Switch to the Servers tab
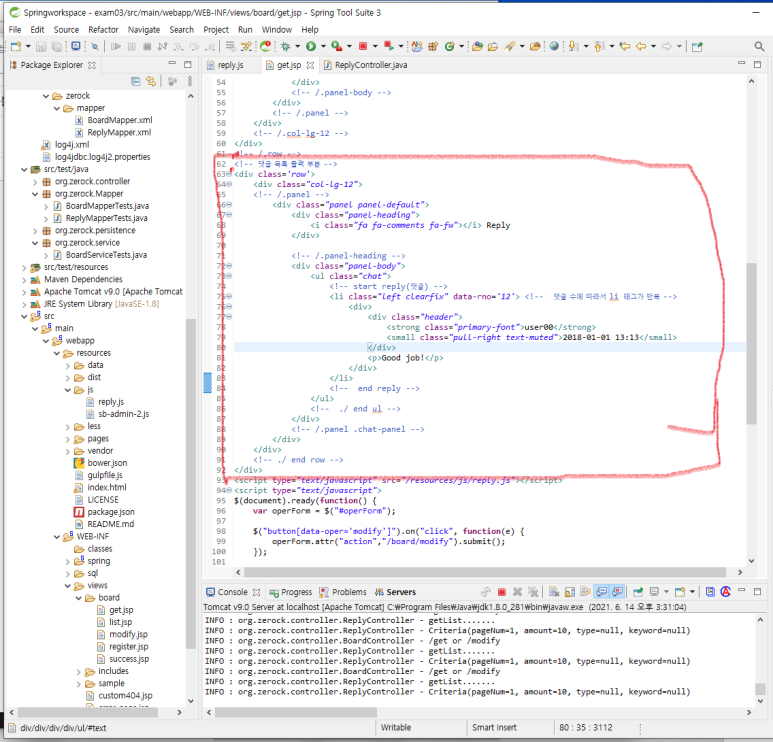The image size is (773, 742). click(x=395, y=592)
